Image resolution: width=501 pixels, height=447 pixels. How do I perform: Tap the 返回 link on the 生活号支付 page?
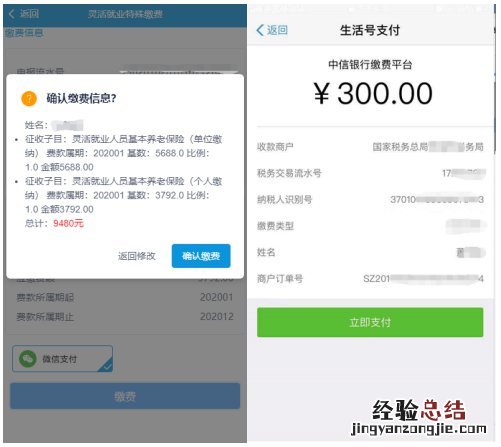(277, 30)
